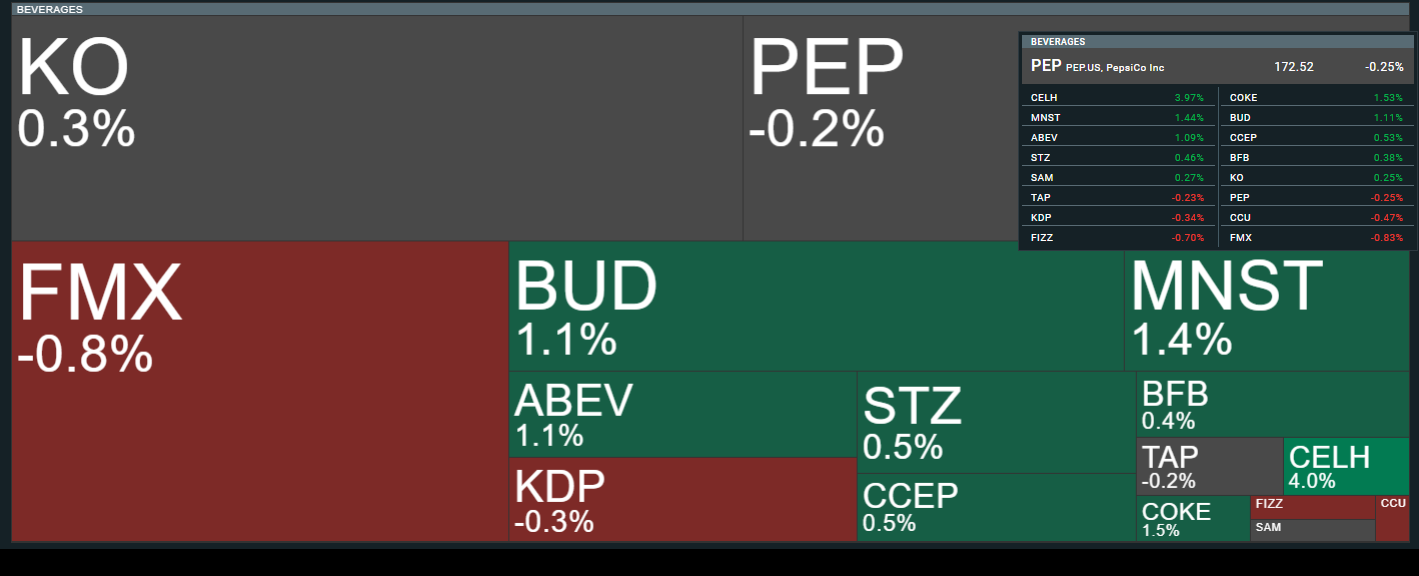
Task: Select the ABEV tile
Action: 683,415
